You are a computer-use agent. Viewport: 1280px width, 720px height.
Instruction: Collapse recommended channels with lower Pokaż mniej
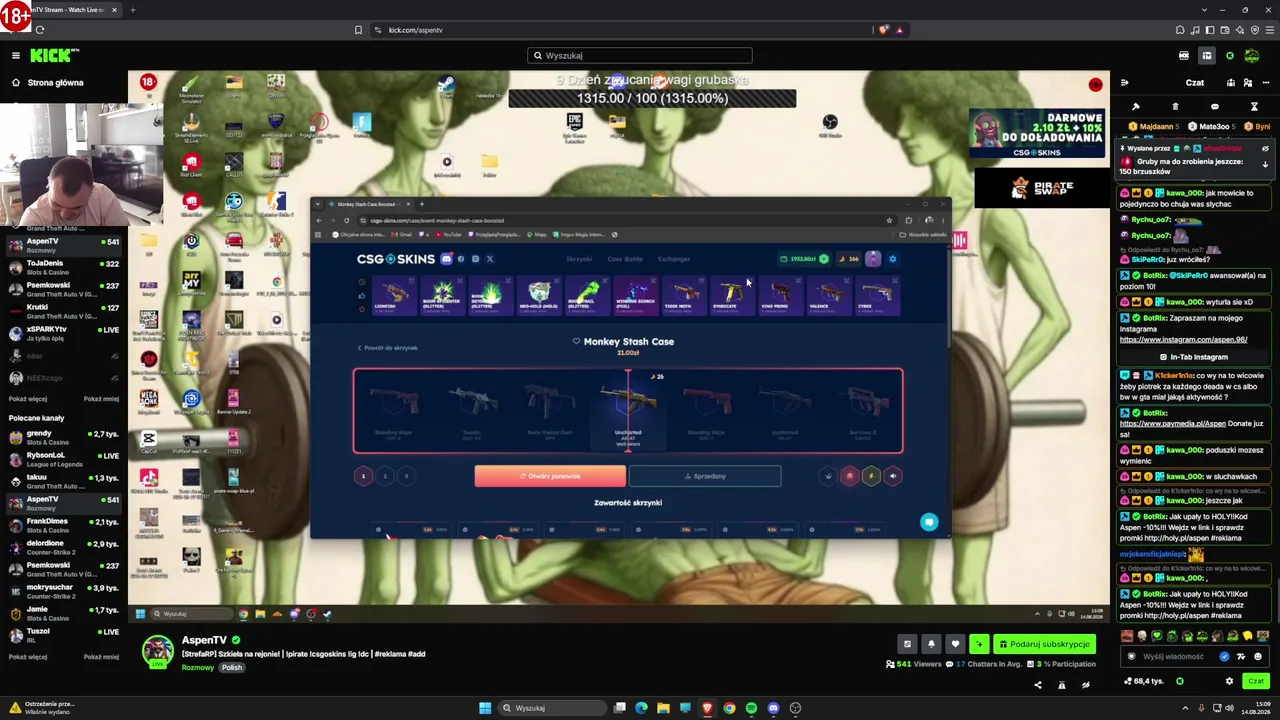[x=101, y=657]
